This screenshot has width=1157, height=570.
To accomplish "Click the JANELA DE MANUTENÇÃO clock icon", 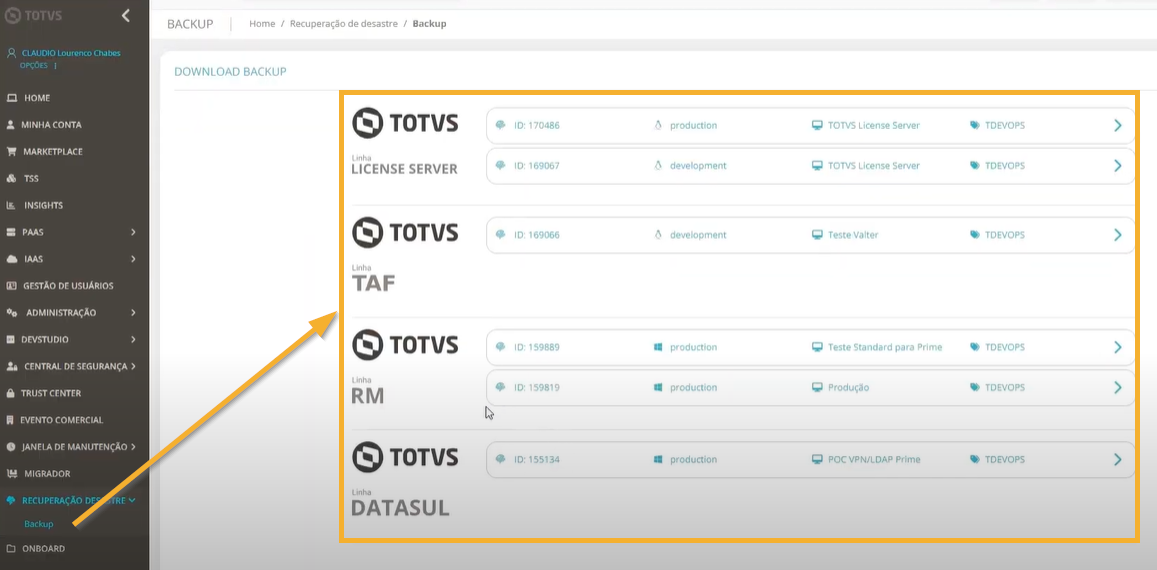I will 10,447.
